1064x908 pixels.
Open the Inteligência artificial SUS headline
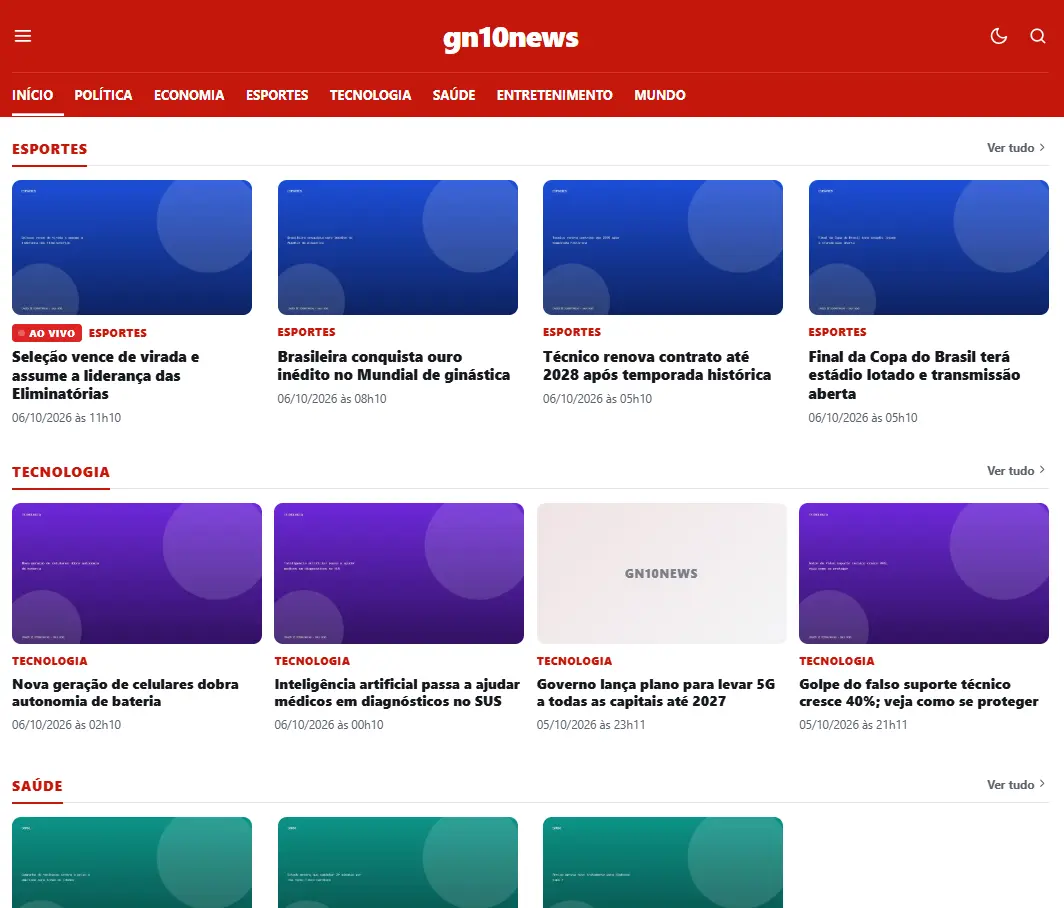tap(397, 693)
